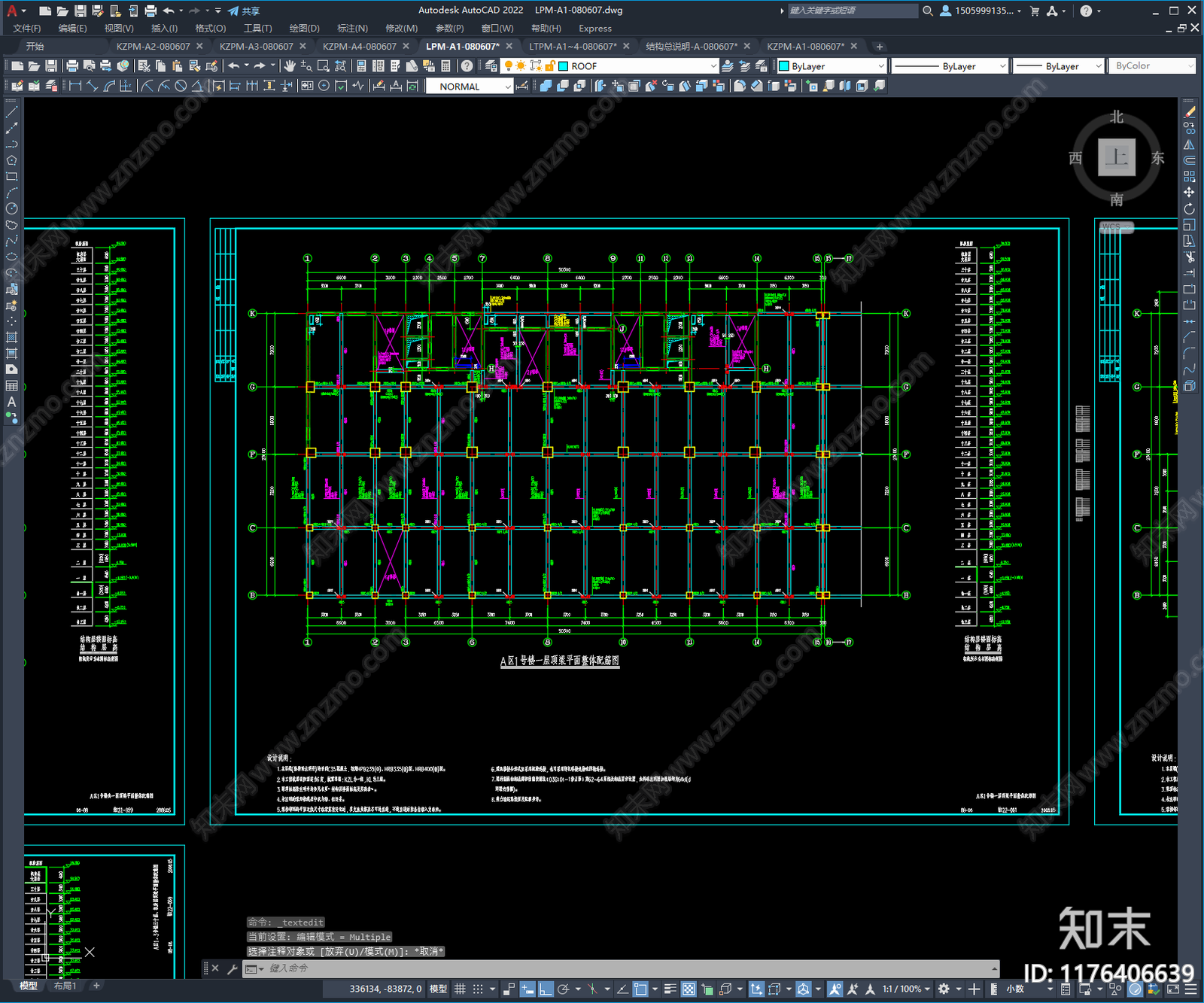Click Move tool in modify toolbar

click(x=1189, y=193)
